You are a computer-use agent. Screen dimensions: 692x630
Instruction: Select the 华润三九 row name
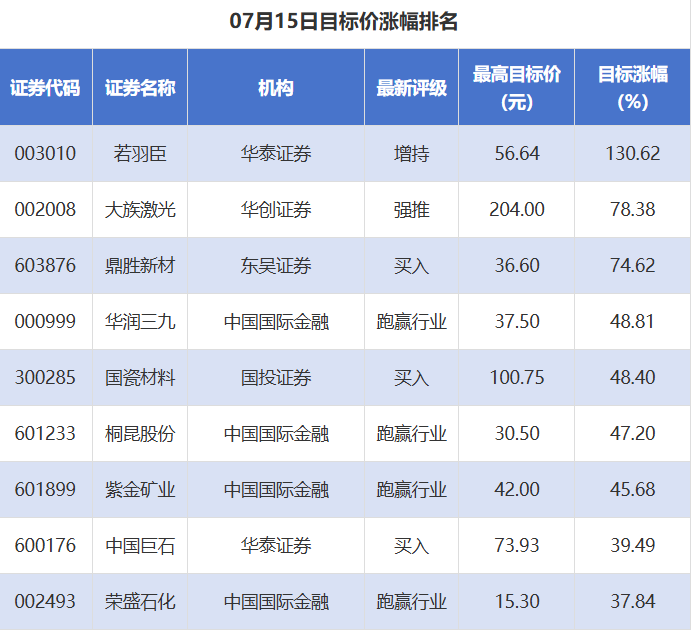[x=140, y=322]
